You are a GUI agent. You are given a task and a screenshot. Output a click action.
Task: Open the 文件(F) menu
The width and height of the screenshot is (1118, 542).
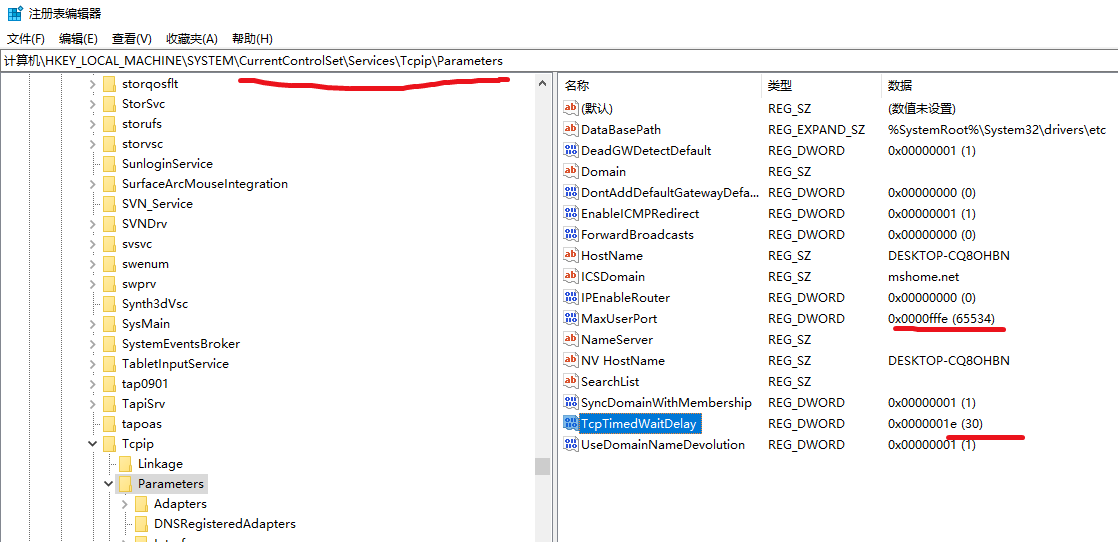(26, 39)
